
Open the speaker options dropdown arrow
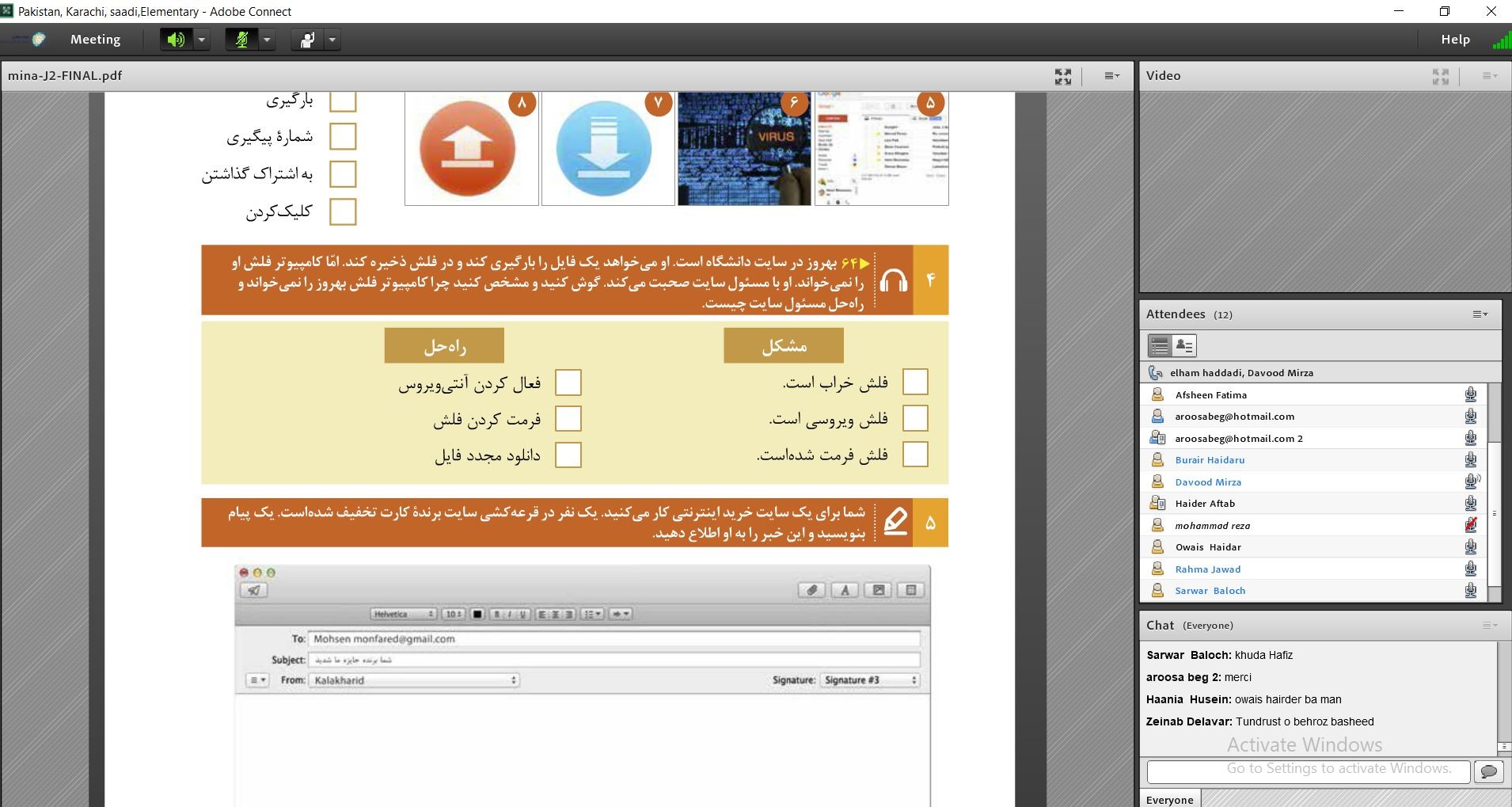tap(202, 40)
